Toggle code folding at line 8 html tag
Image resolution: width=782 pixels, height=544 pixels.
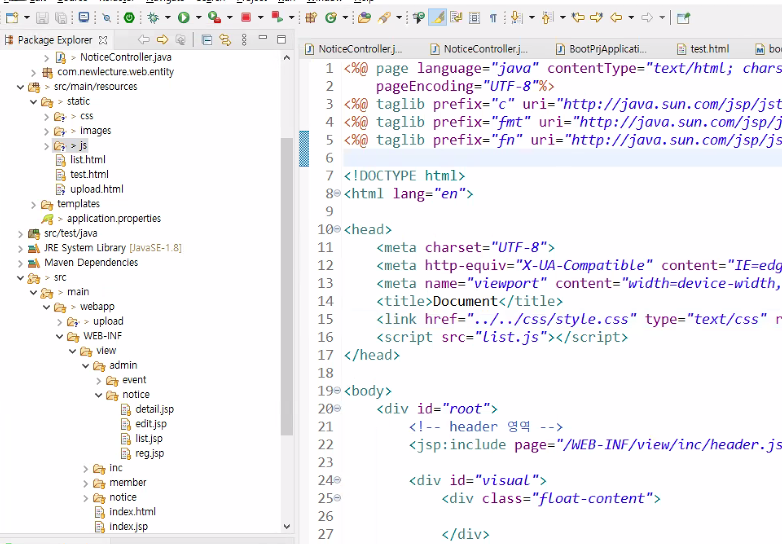point(337,193)
